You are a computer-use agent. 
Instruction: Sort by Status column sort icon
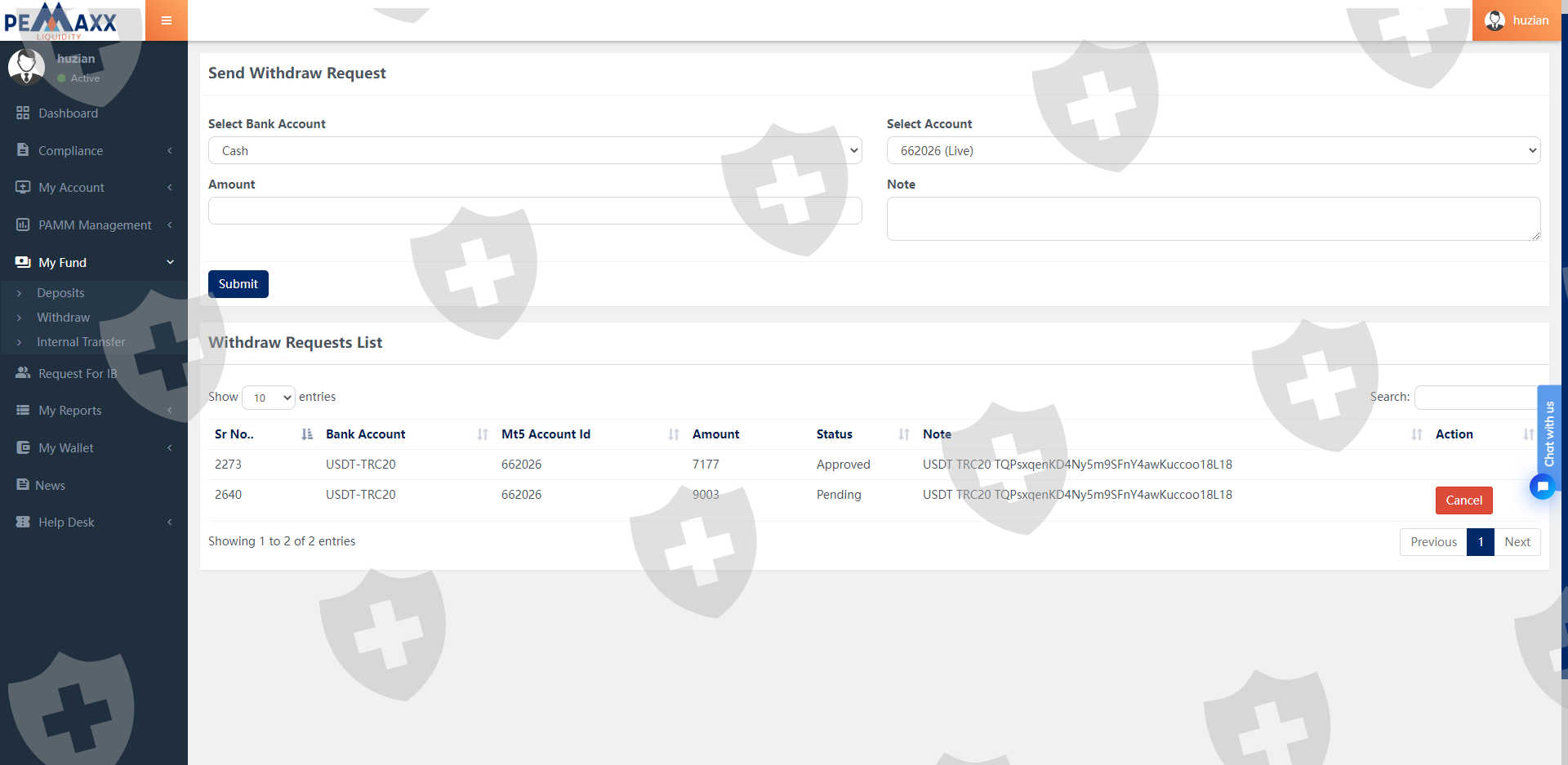pyautogui.click(x=904, y=434)
